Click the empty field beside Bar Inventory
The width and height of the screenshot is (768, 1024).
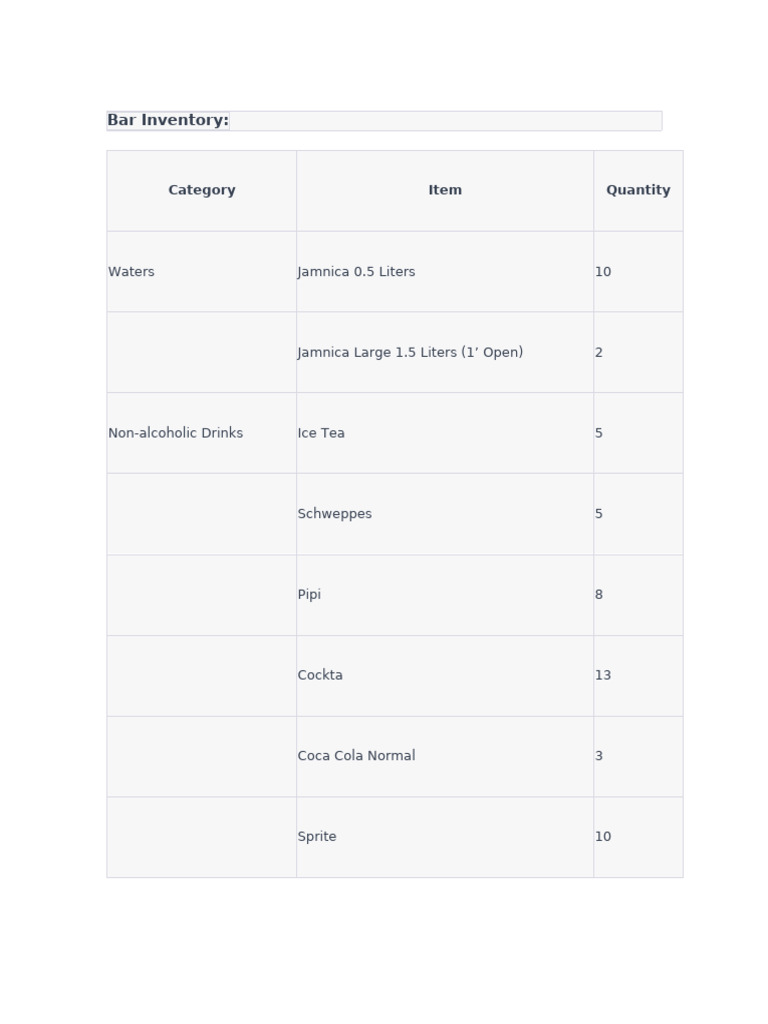click(445, 121)
